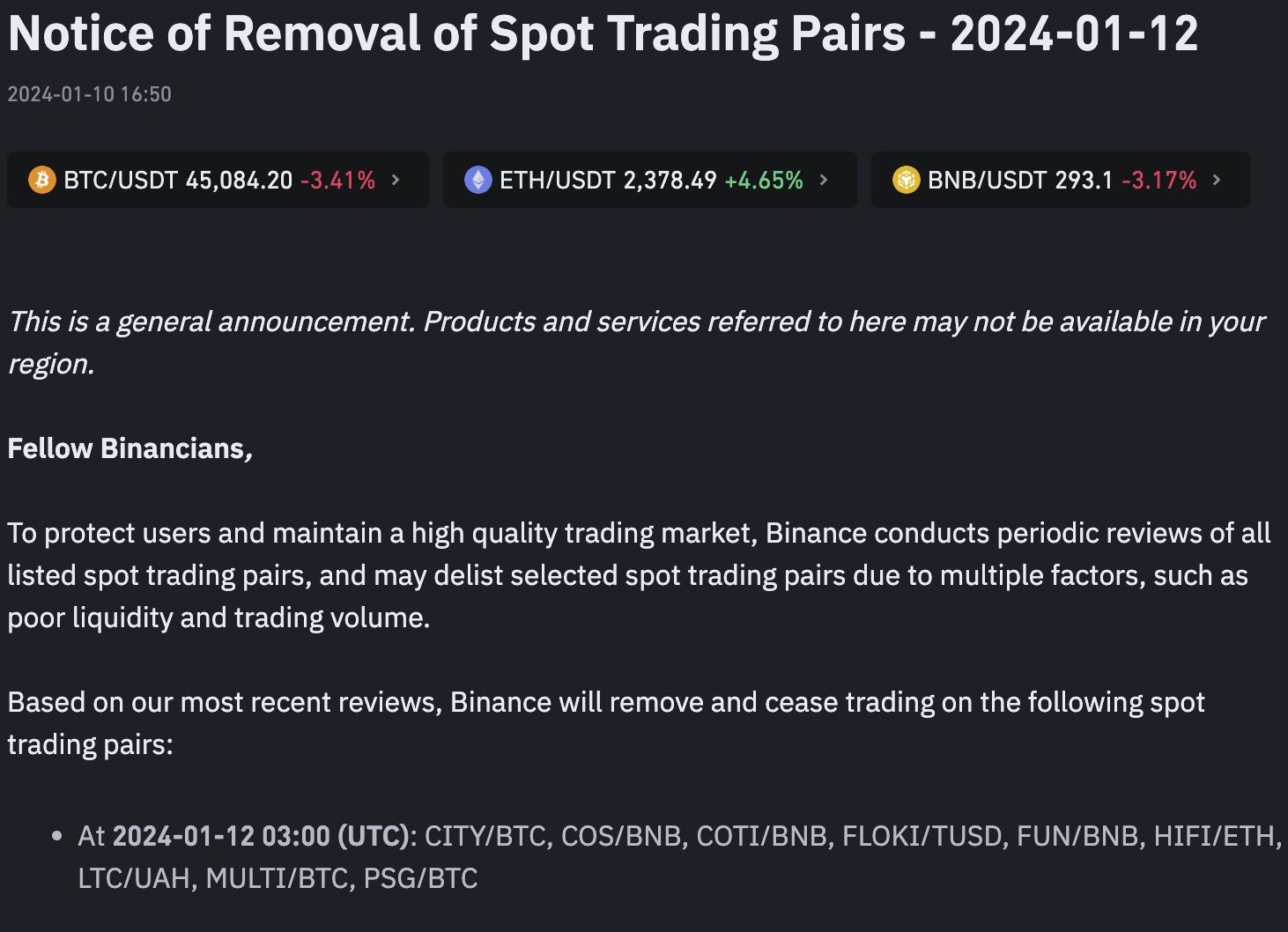This screenshot has width=1288, height=932.
Task: Click the bold 2024-01-12 03:00 (UTC) text
Action: [x=262, y=836]
